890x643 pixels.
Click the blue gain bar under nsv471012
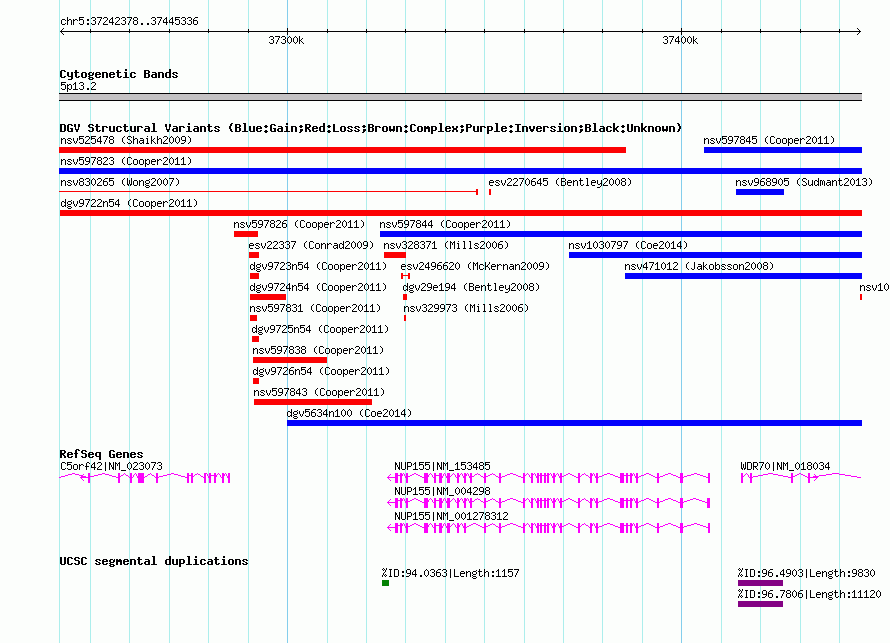[744, 276]
